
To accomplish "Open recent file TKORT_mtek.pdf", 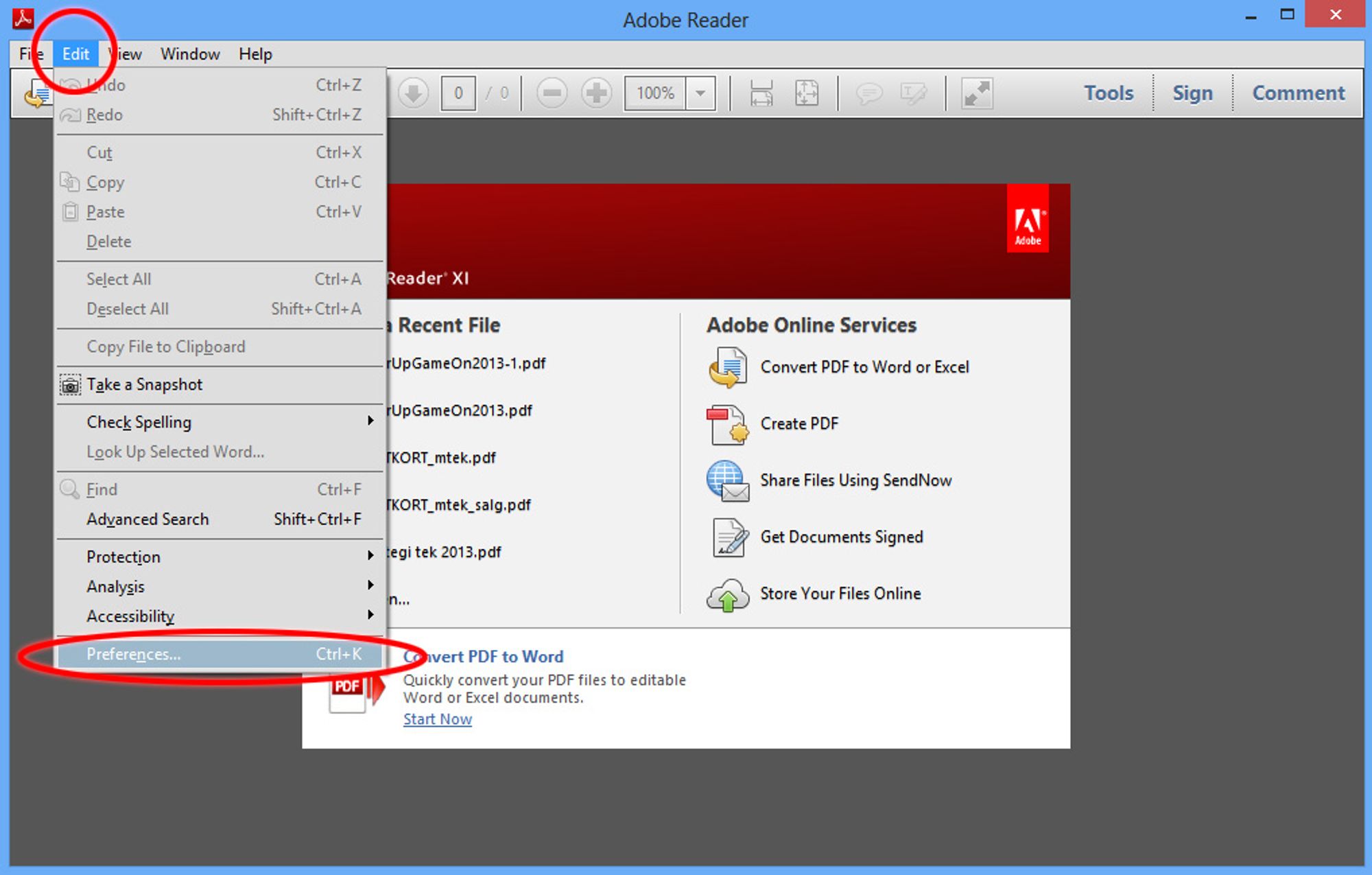I will coord(441,458).
